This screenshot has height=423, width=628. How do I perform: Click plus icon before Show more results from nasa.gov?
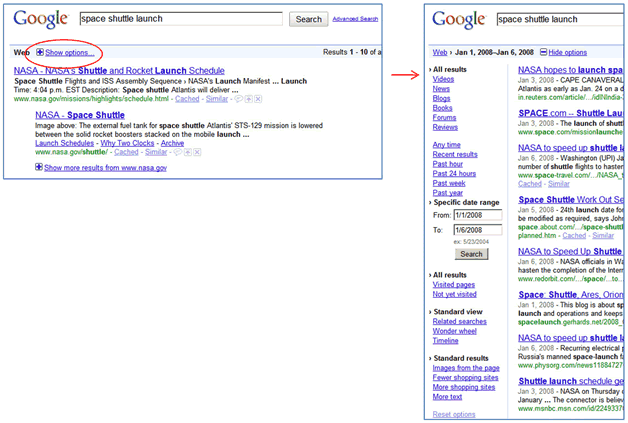pos(38,168)
